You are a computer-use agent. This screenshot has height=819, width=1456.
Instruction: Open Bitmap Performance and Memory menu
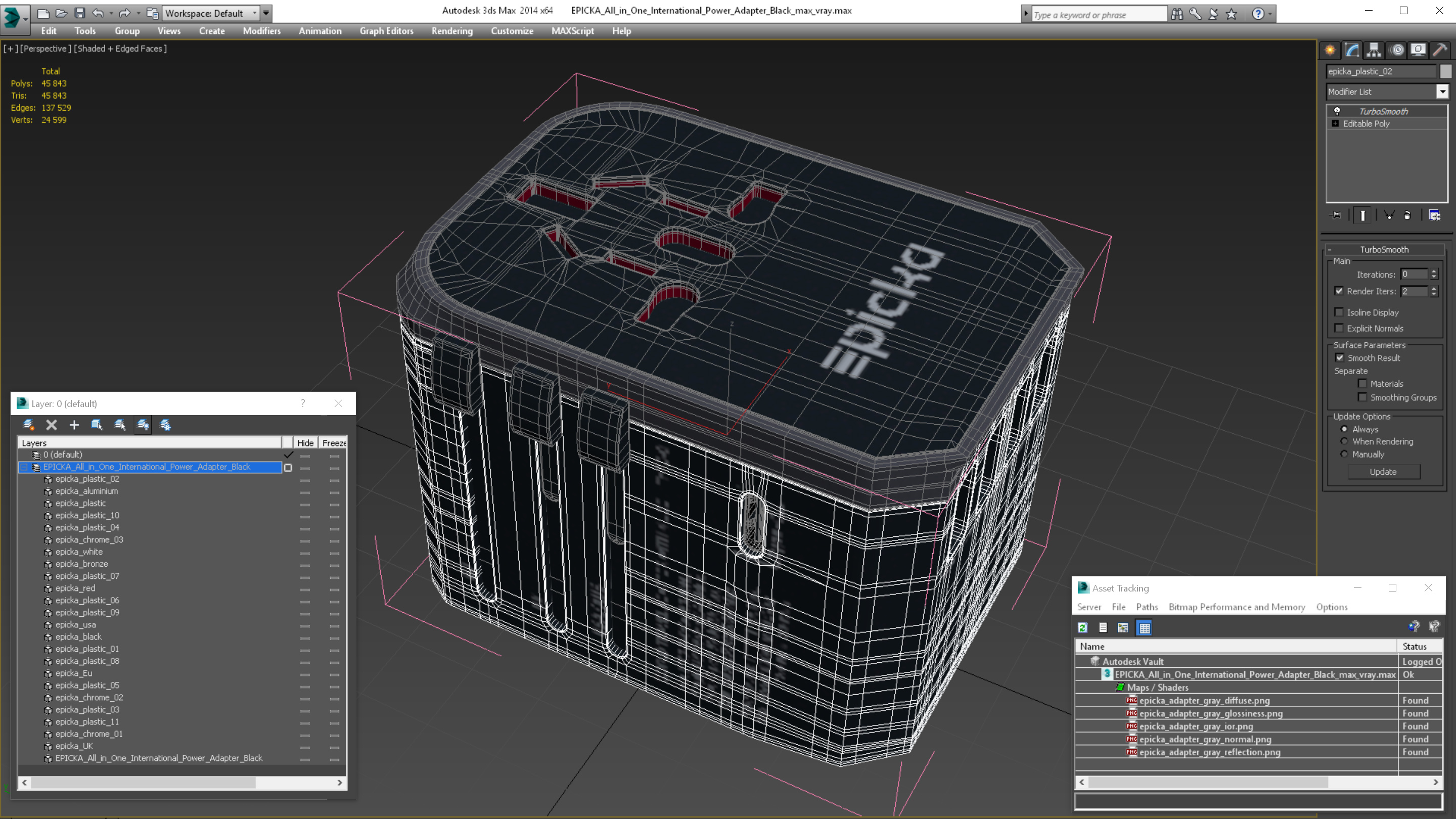1237,607
